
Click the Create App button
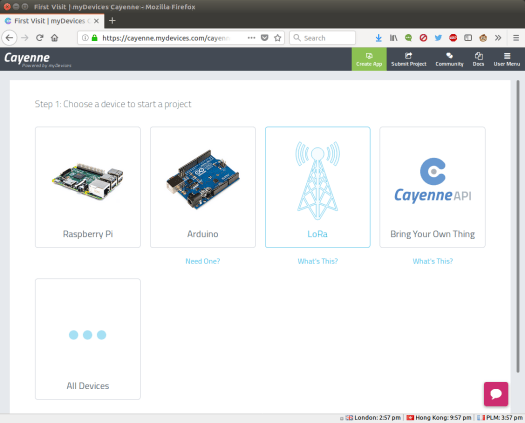369,59
